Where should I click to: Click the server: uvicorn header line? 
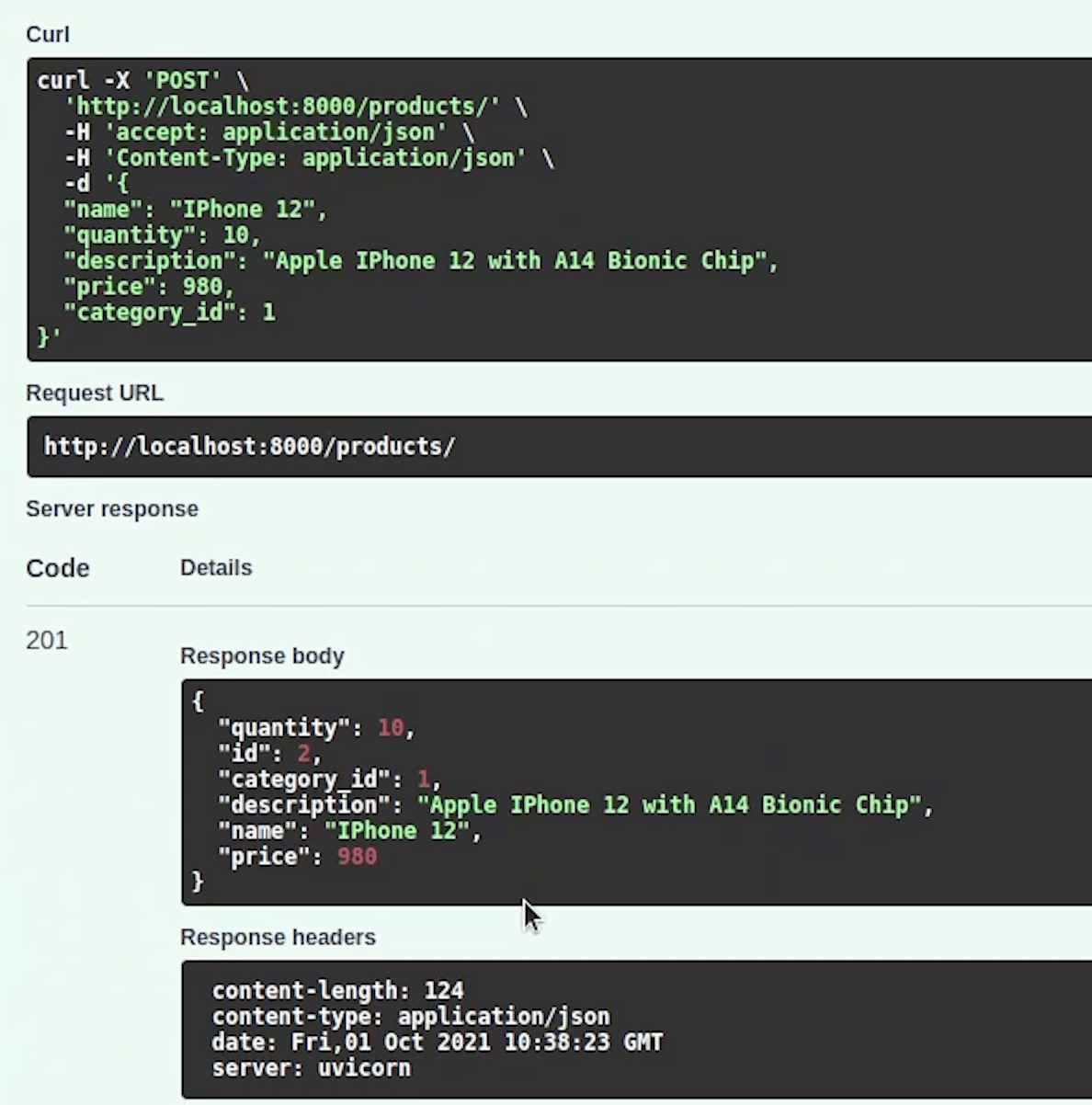coord(311,1068)
